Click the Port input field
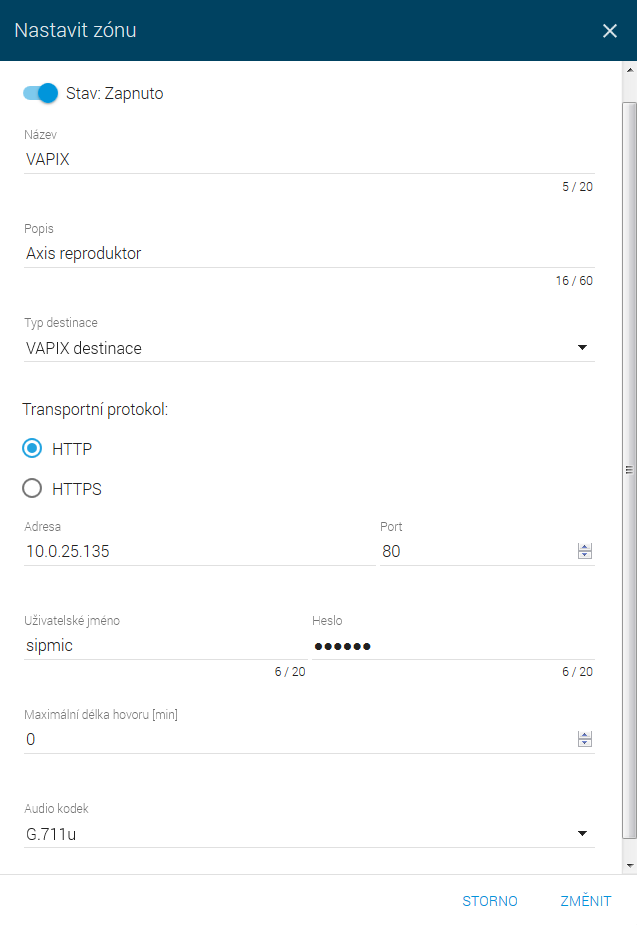This screenshot has height=925, width=637. pyautogui.click(x=477, y=551)
